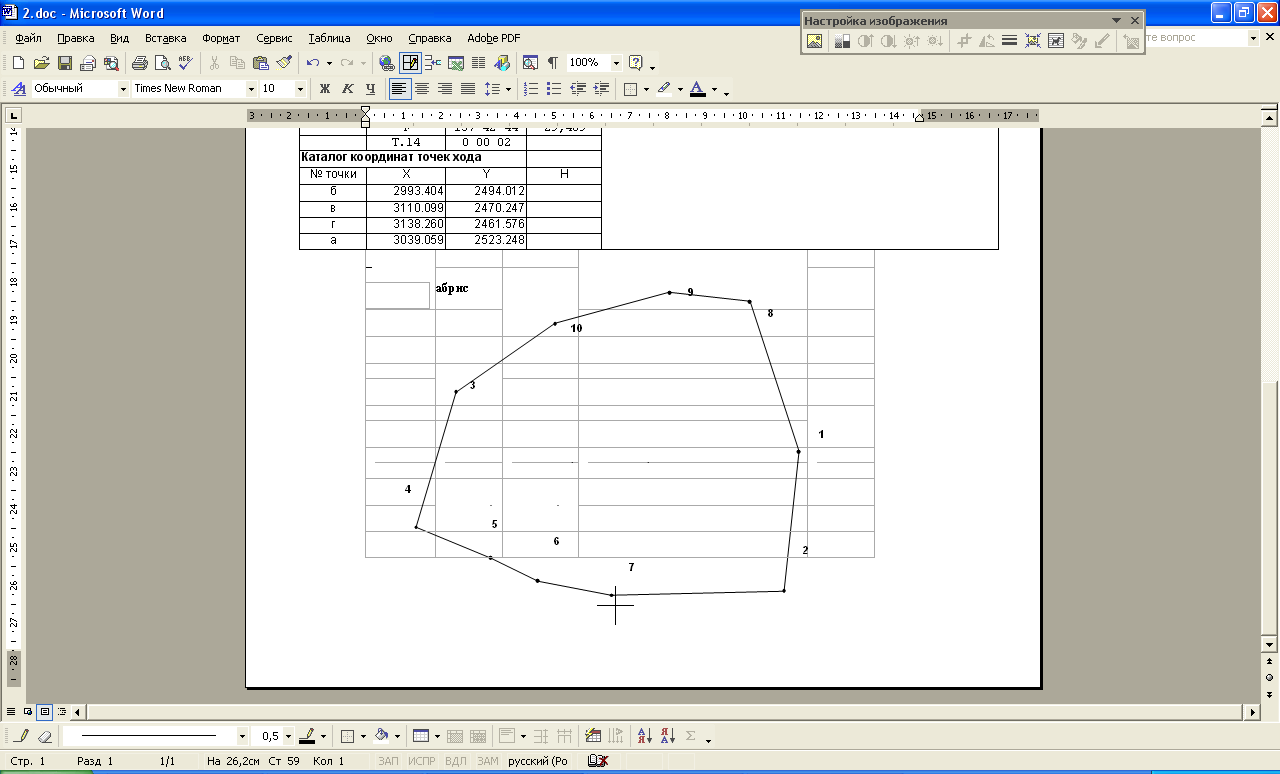Click table cell 2993.404
Viewport: 1280px width, 774px height.
click(406, 192)
